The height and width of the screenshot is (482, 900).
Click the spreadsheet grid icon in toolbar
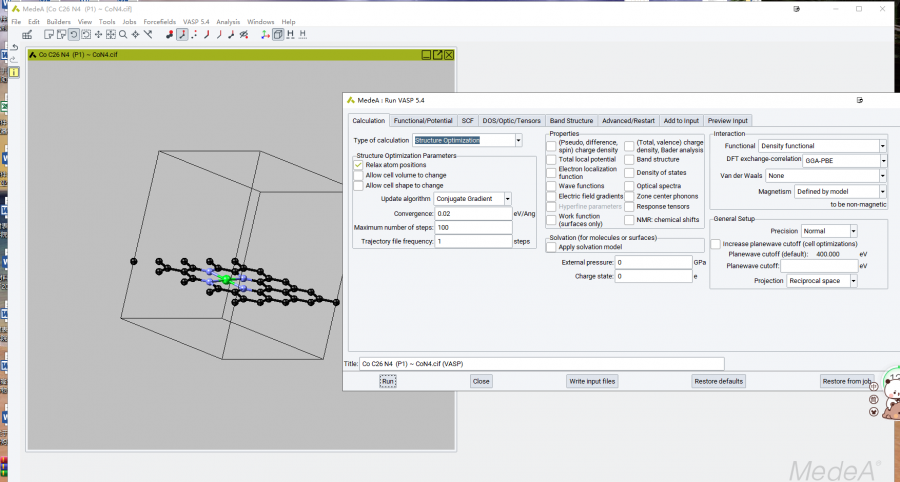point(27,34)
